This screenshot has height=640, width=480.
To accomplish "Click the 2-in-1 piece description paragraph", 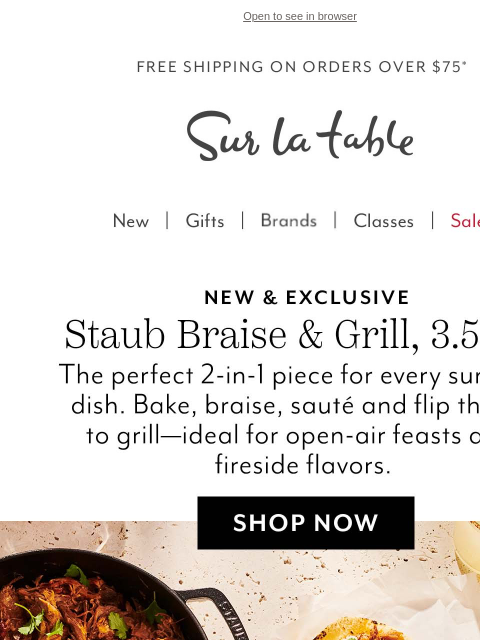I will coord(269,420).
